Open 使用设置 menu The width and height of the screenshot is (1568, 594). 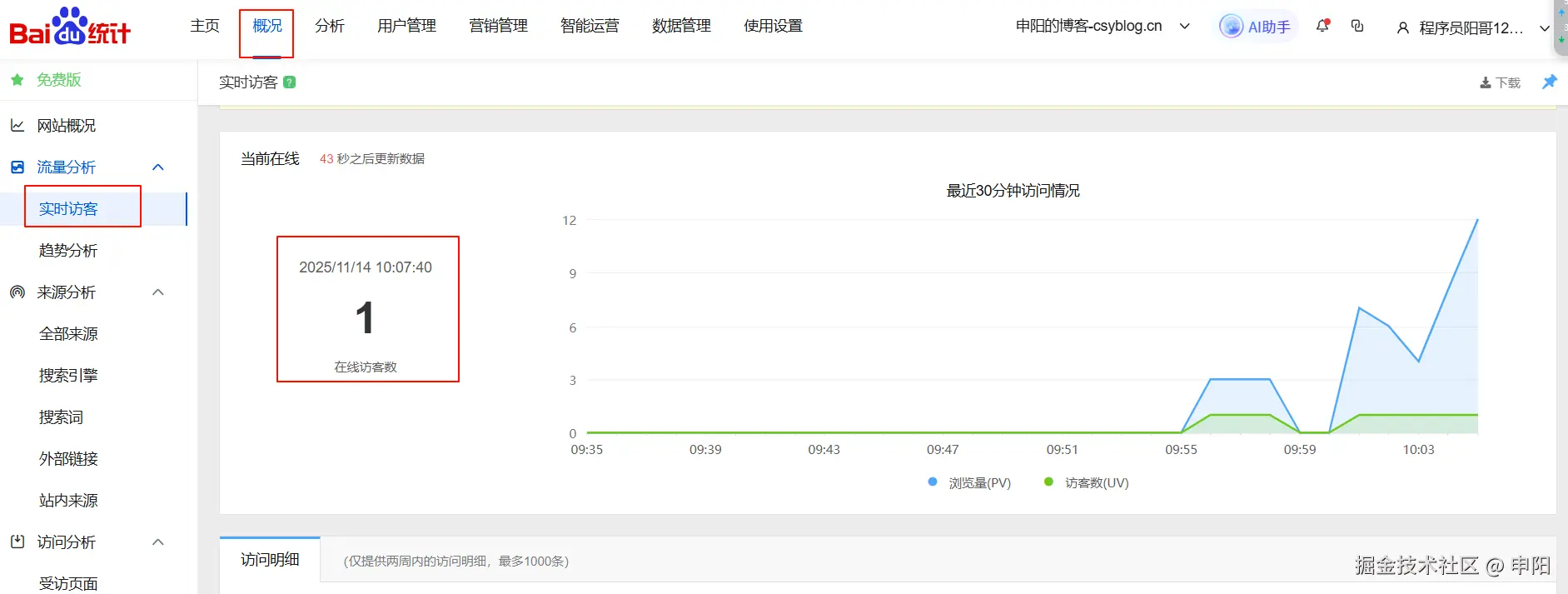773,26
